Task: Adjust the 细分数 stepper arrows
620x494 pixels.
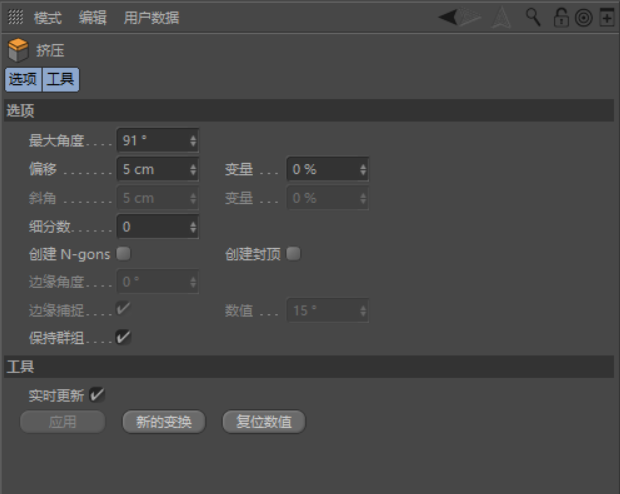Action: point(193,227)
